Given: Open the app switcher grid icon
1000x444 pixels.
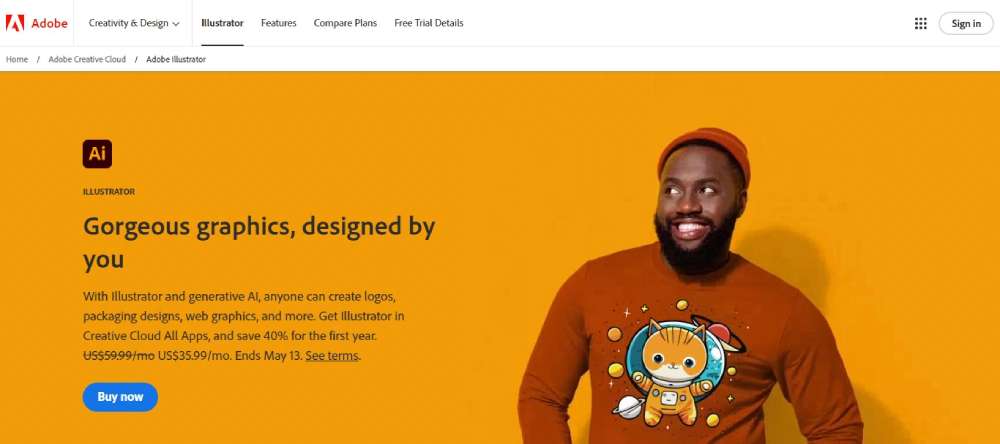Looking at the screenshot, I should coord(920,23).
